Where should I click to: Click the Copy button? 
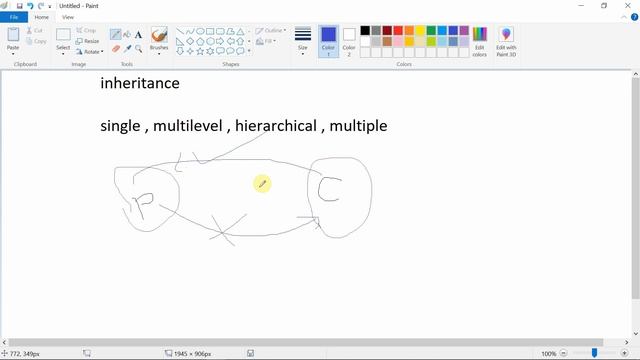point(36,41)
